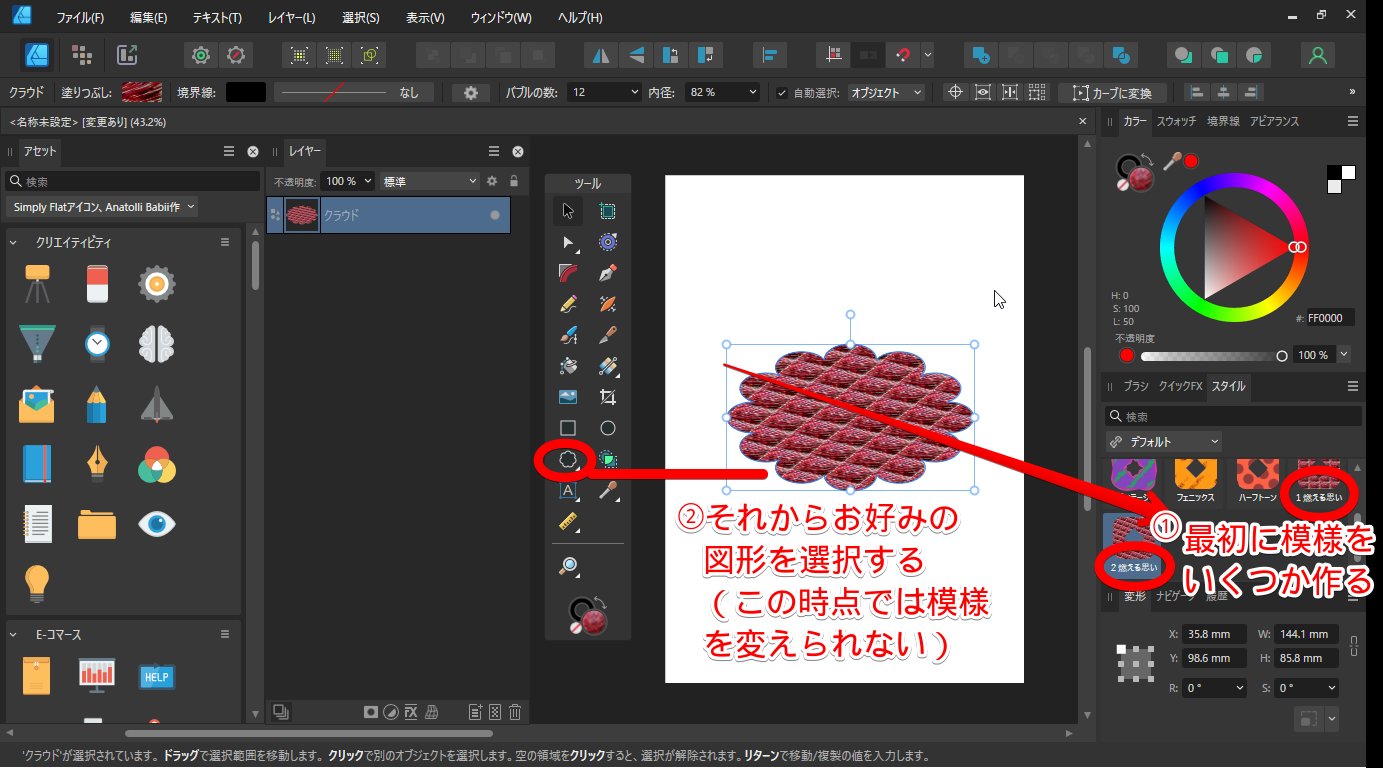Image resolution: width=1383 pixels, height=768 pixels.
Task: Open the デフォルト style category dropdown
Action: click(x=1164, y=442)
